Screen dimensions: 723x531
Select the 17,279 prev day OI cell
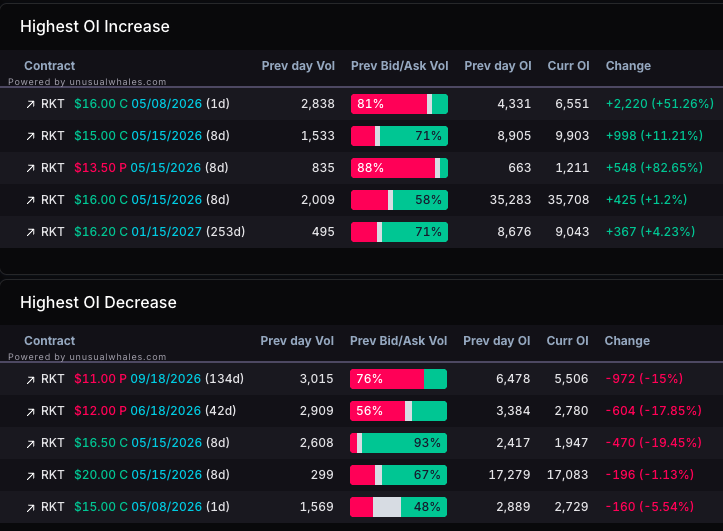point(510,475)
